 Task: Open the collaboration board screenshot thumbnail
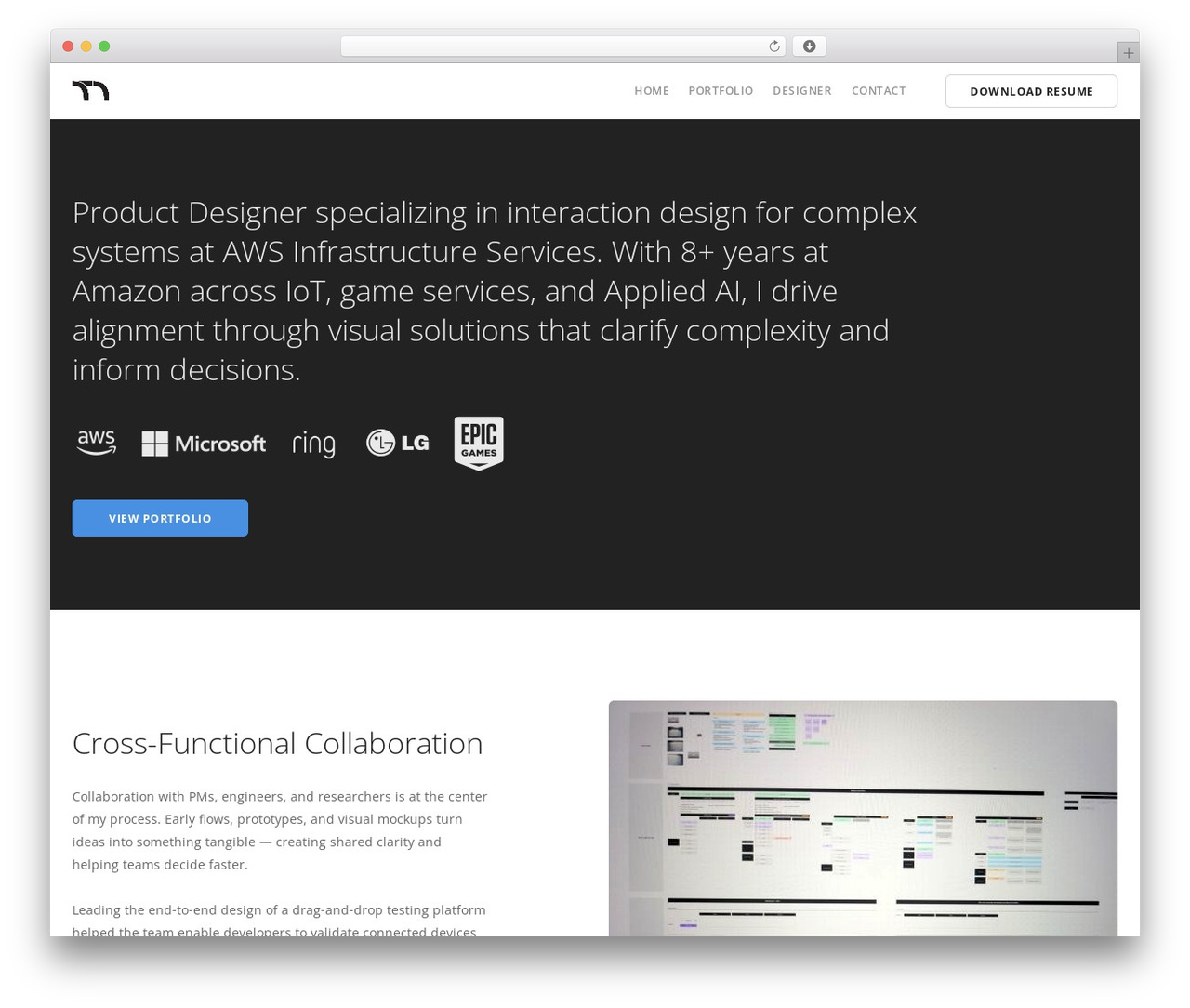click(x=863, y=818)
